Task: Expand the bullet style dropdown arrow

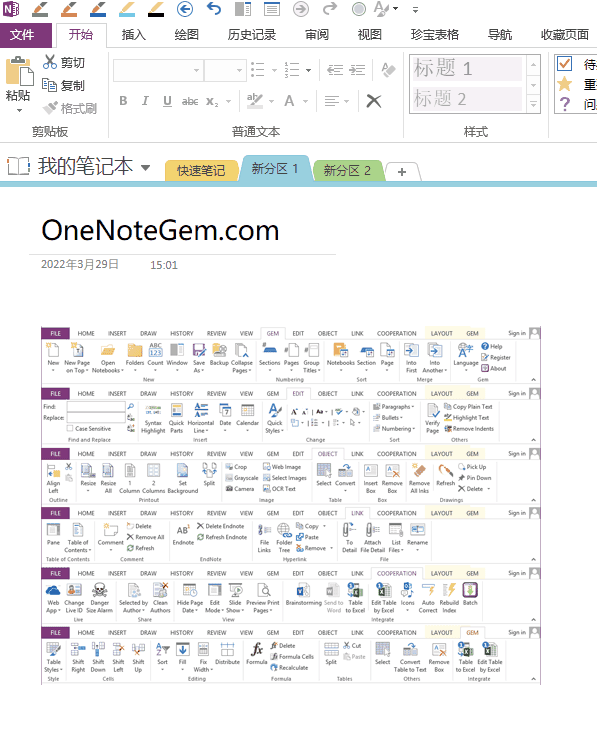Action: click(x=275, y=70)
